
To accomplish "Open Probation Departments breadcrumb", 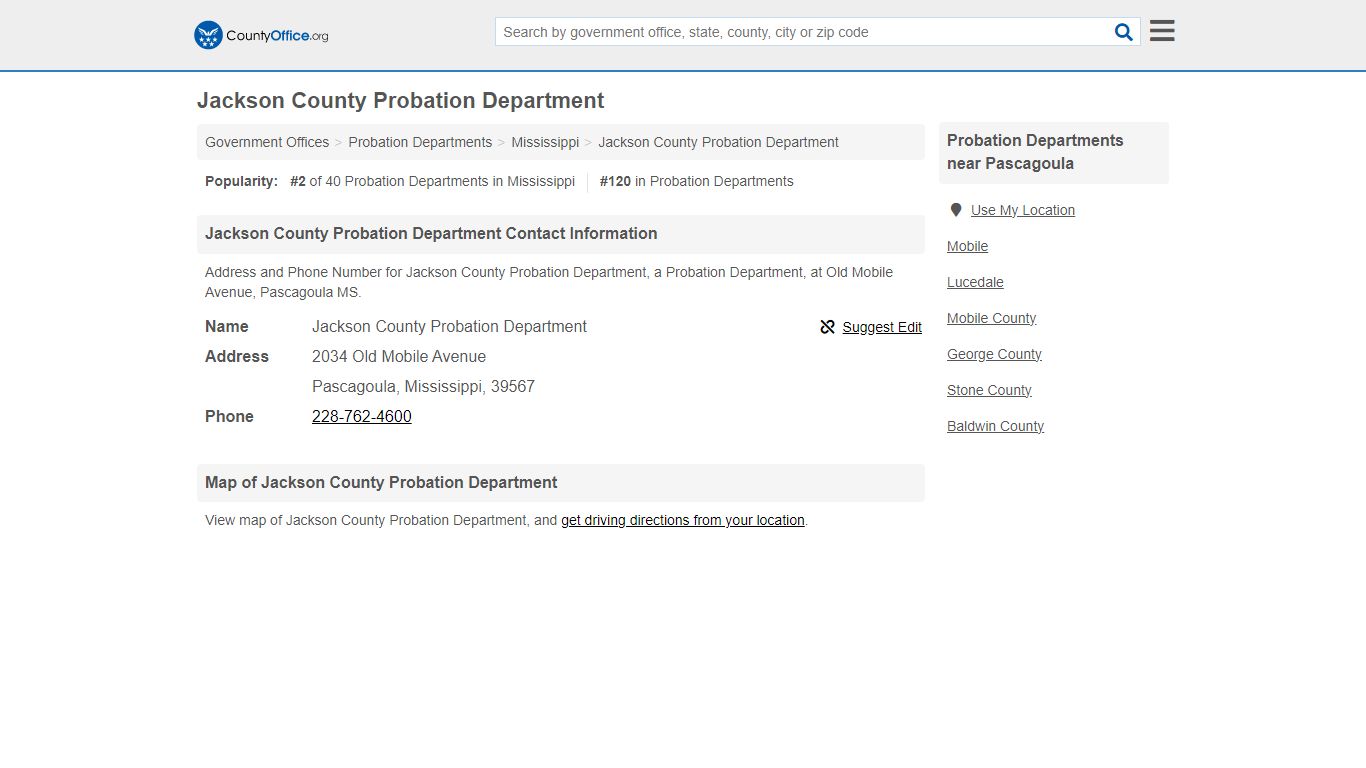I will (x=420, y=142).
